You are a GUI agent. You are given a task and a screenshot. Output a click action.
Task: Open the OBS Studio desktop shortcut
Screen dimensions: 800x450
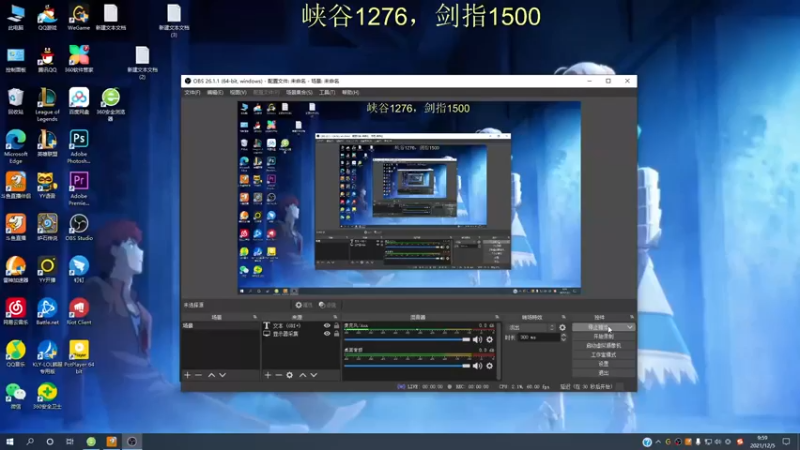pyautogui.click(x=79, y=228)
